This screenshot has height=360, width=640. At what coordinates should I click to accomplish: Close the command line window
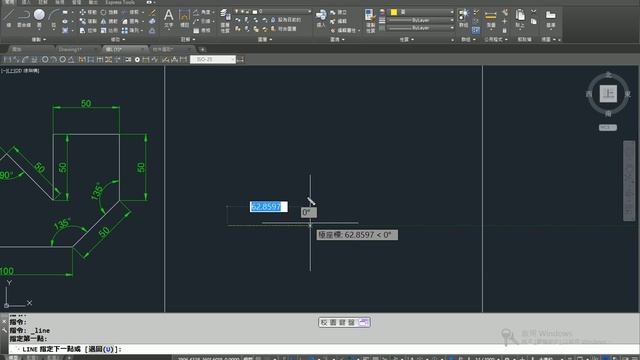pos(4,321)
